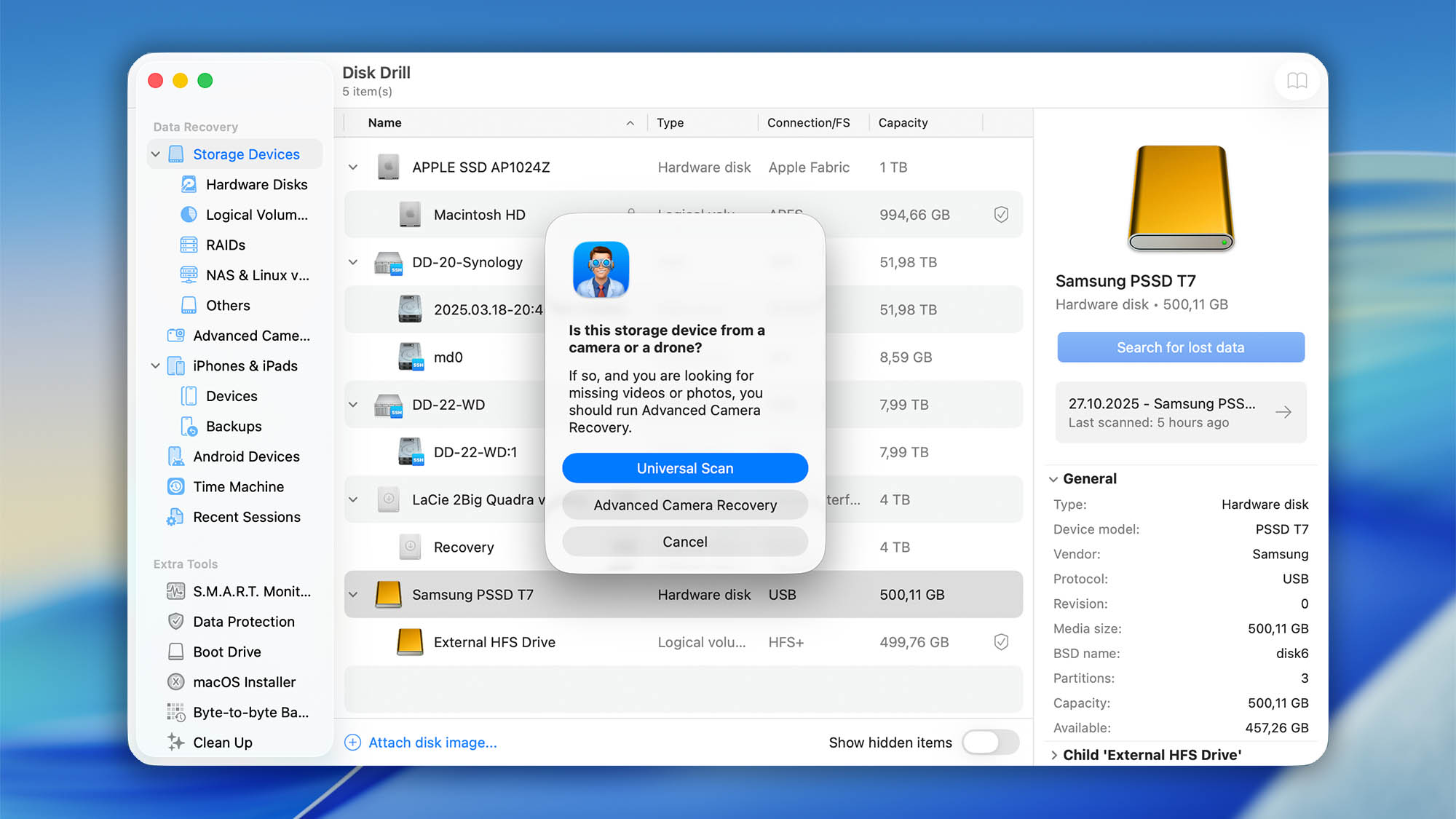Collapse the General information section

(x=1054, y=478)
